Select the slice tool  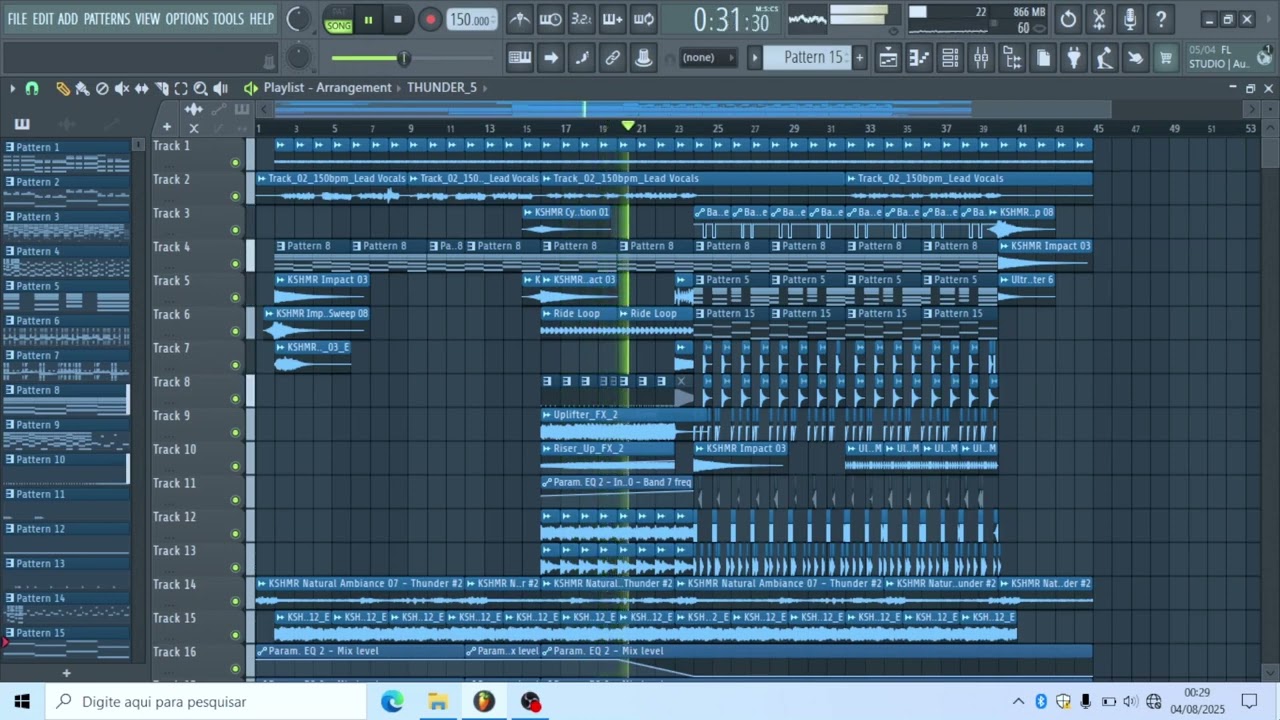click(162, 88)
